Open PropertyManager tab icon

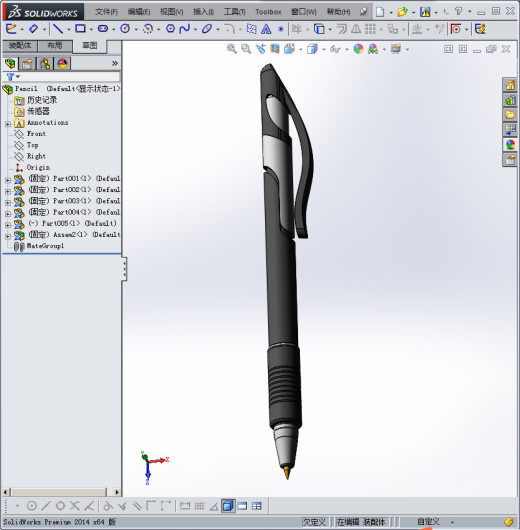point(28,64)
